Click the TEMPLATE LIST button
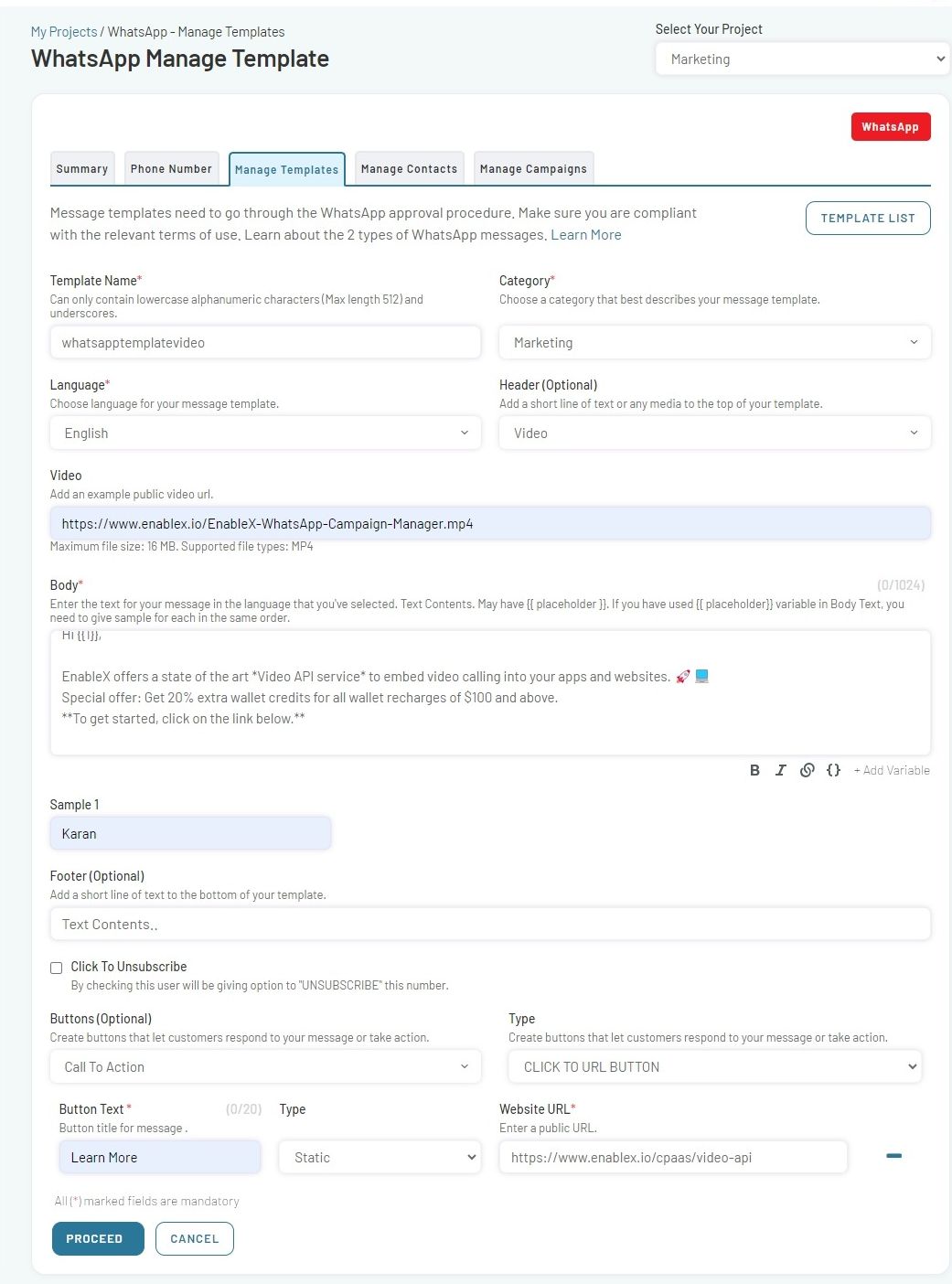 click(867, 219)
